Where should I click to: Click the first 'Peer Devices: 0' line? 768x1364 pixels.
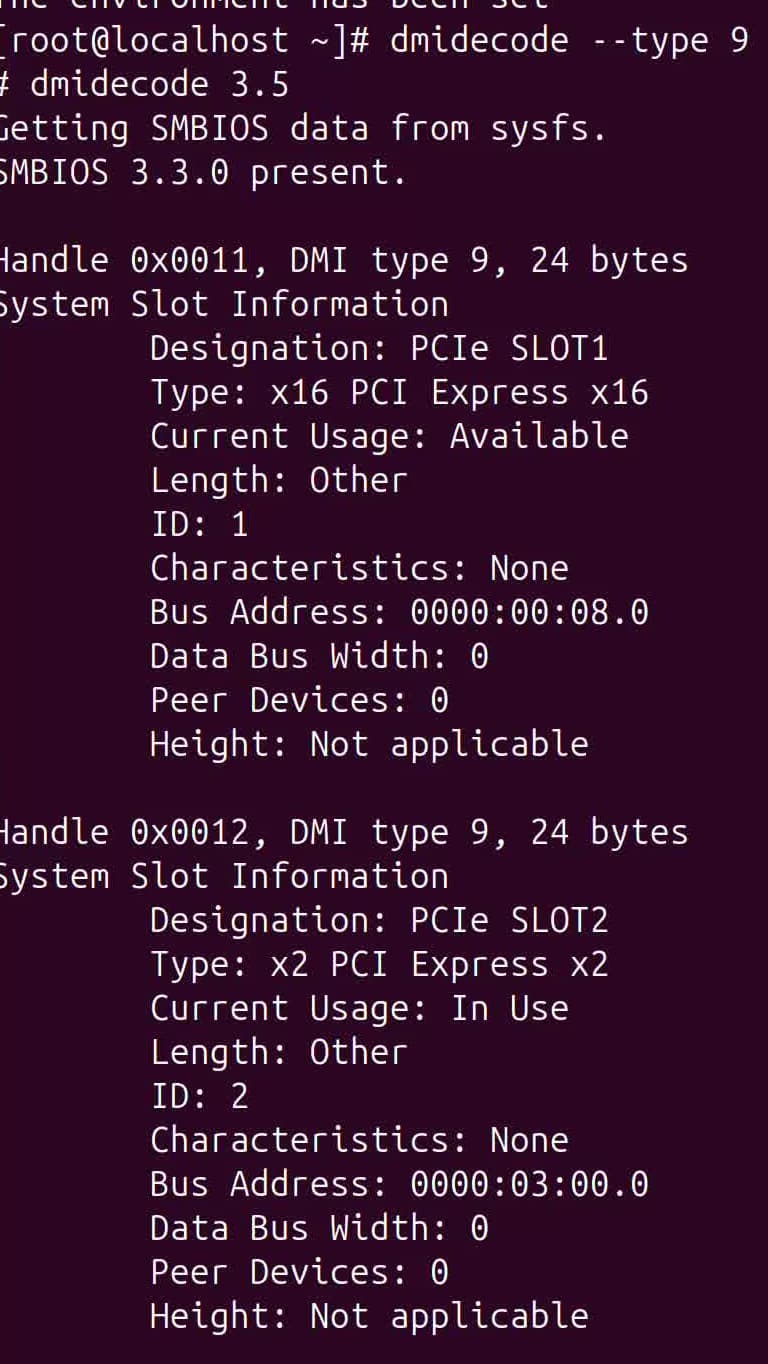(x=299, y=700)
